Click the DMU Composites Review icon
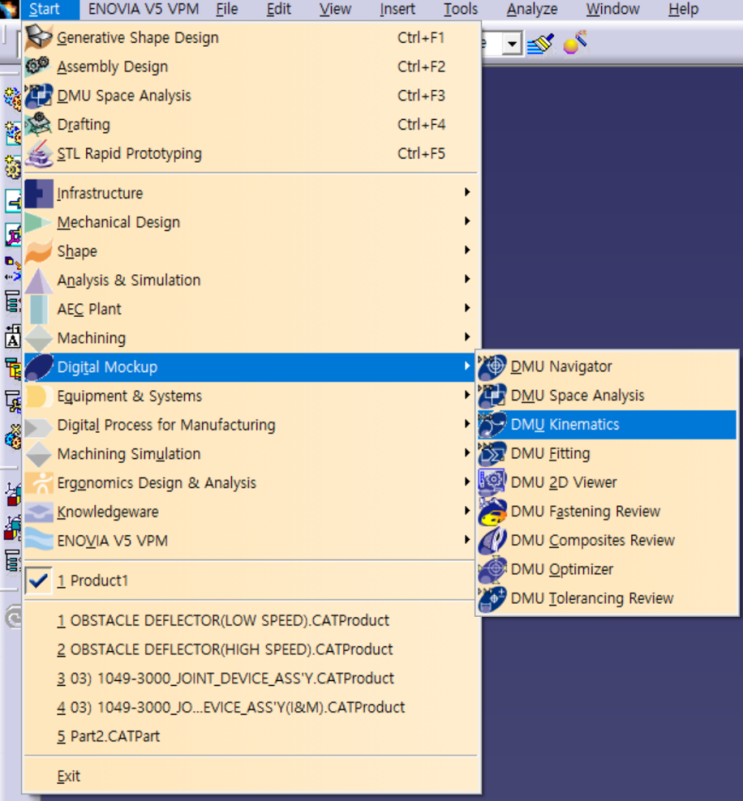Image resolution: width=743 pixels, height=801 pixels. coord(492,540)
